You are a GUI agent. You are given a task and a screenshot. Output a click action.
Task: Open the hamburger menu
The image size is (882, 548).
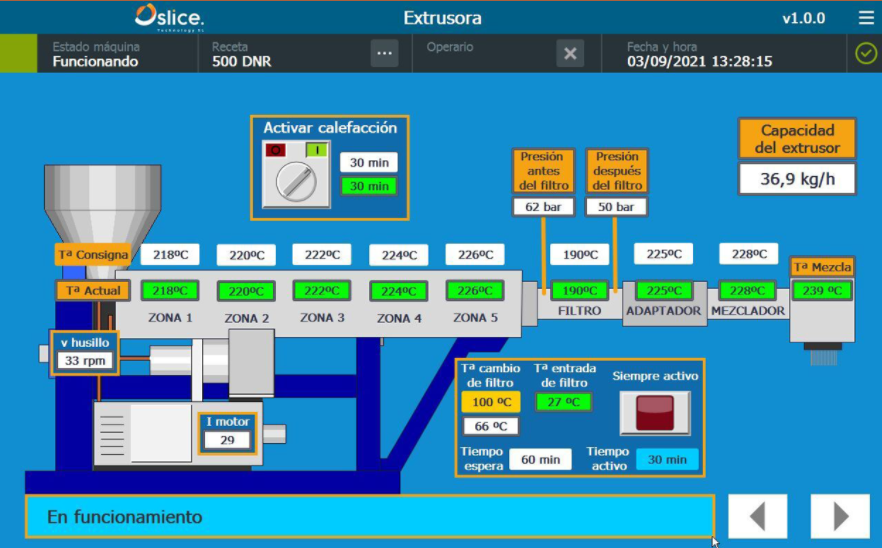pos(865,18)
